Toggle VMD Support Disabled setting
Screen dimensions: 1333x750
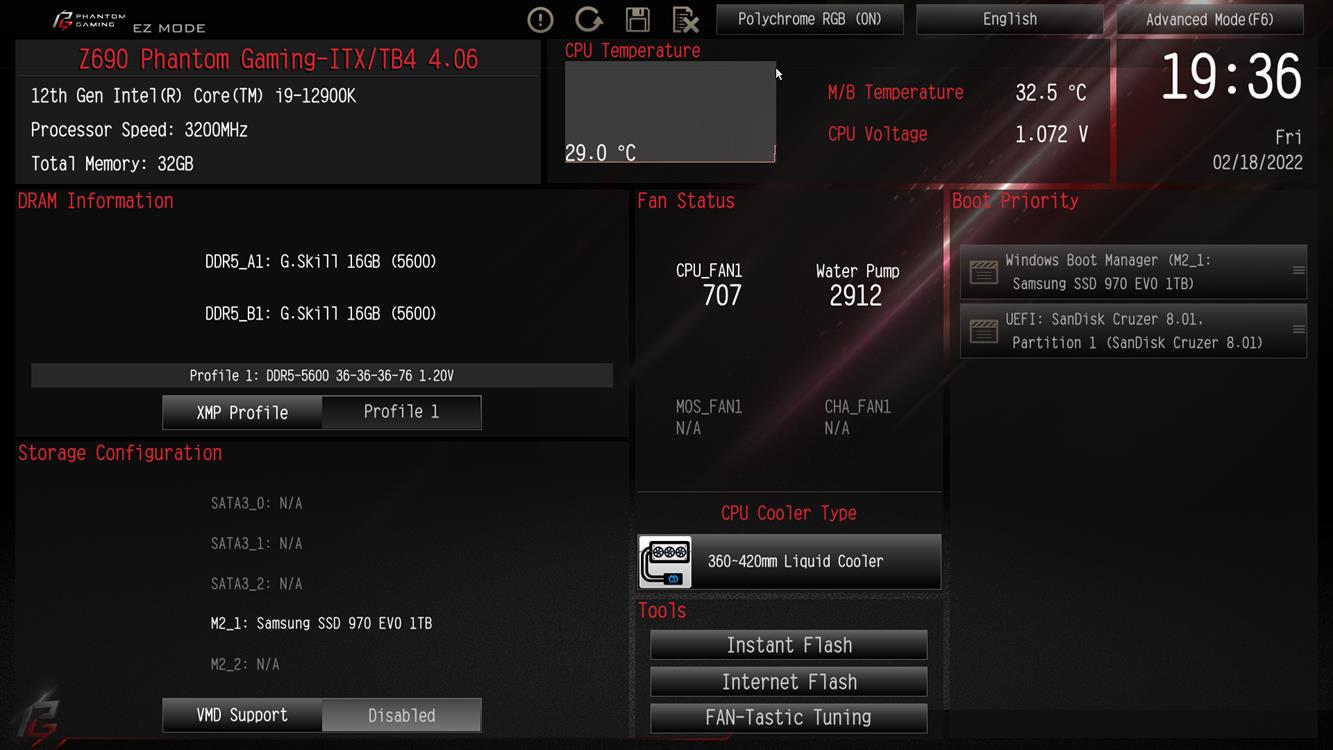[x=401, y=716]
